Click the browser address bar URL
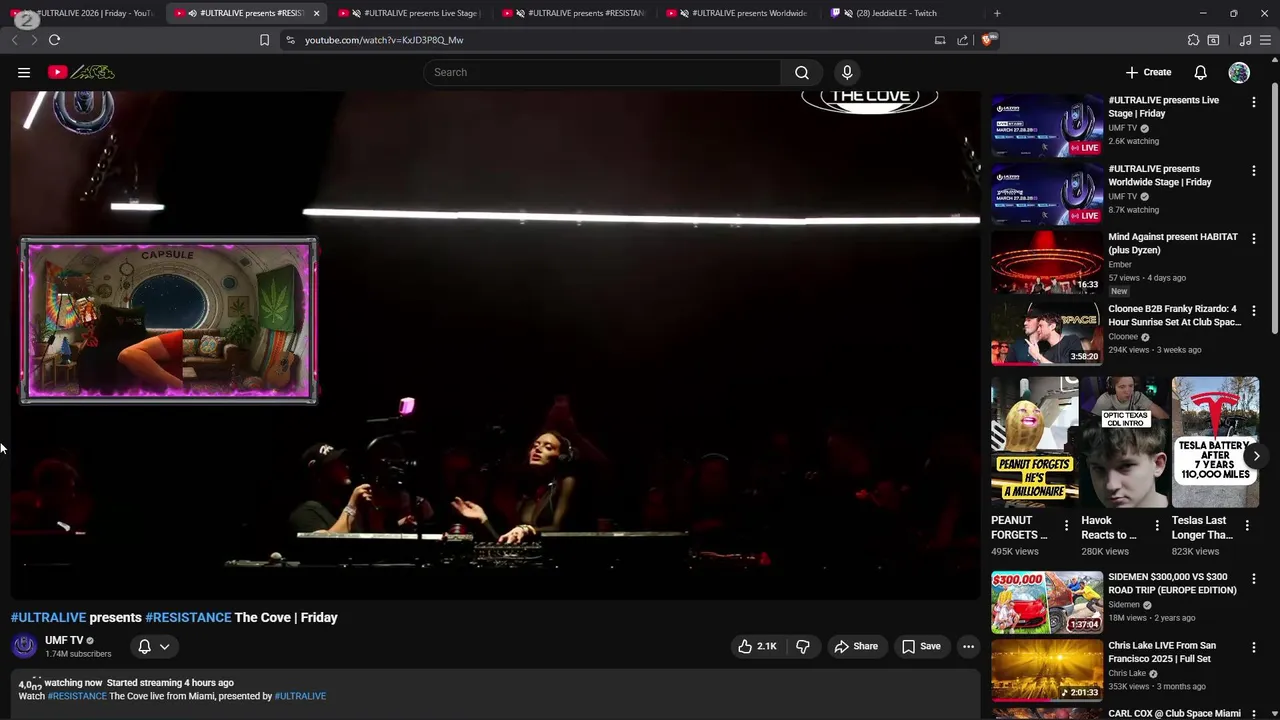Screen dimensions: 1280x720 click(384, 40)
